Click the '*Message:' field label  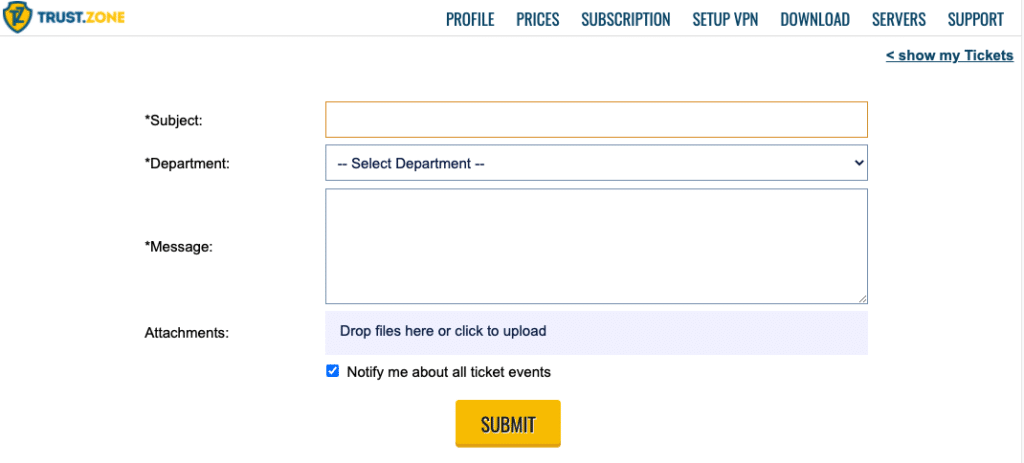pos(179,246)
